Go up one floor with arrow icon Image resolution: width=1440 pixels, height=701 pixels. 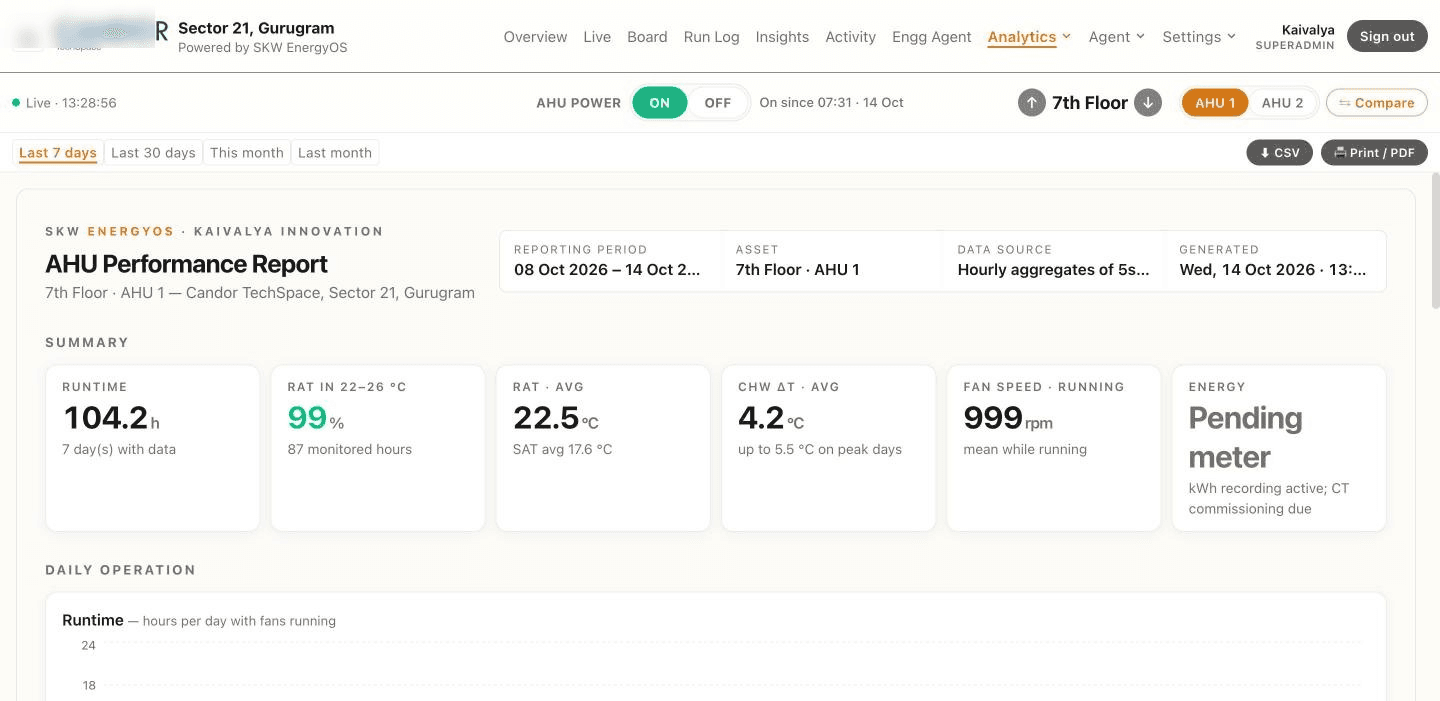click(1031, 103)
